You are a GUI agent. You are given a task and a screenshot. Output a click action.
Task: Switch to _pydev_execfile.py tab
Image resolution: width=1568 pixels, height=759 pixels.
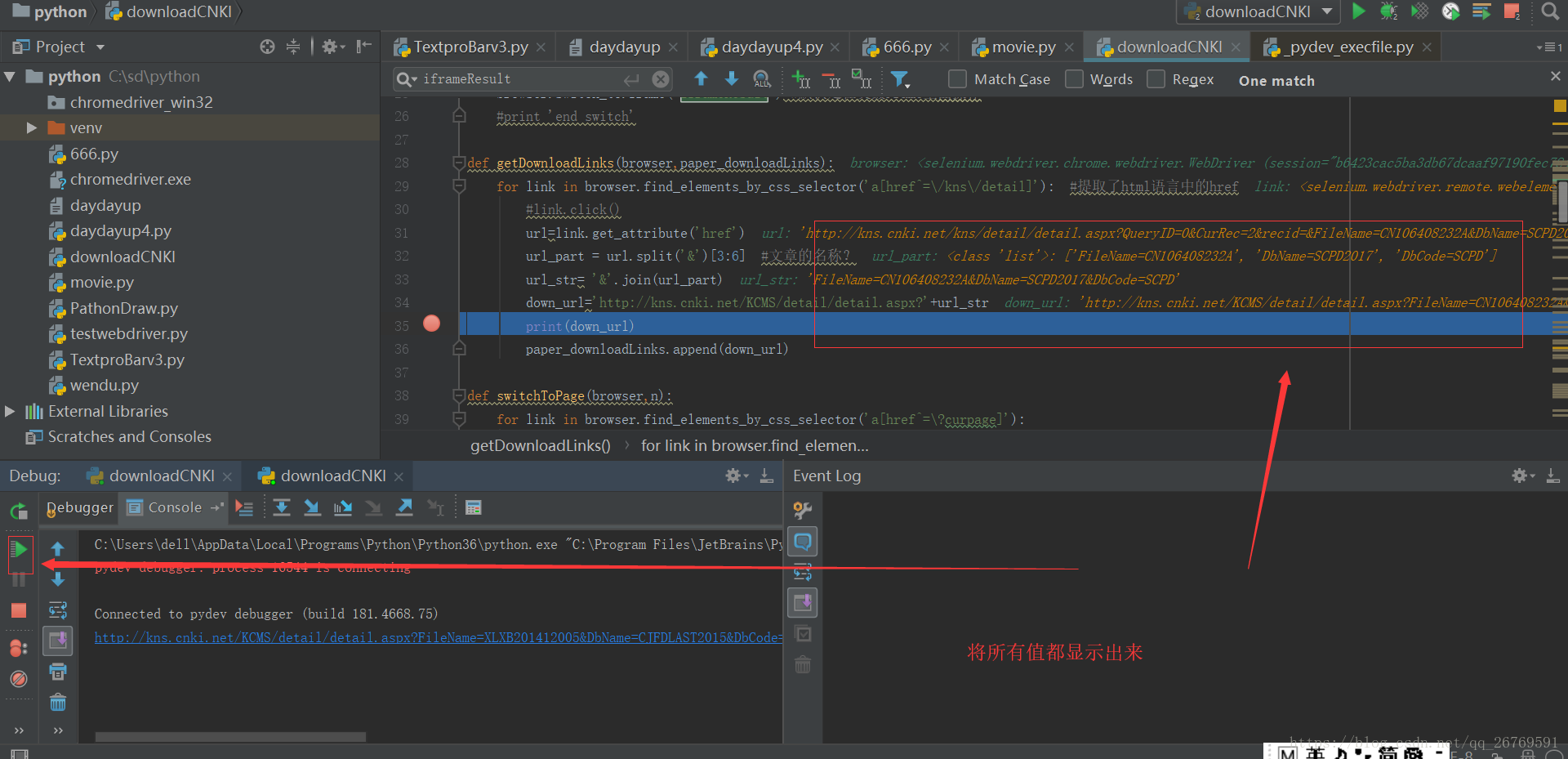pyautogui.click(x=1348, y=47)
